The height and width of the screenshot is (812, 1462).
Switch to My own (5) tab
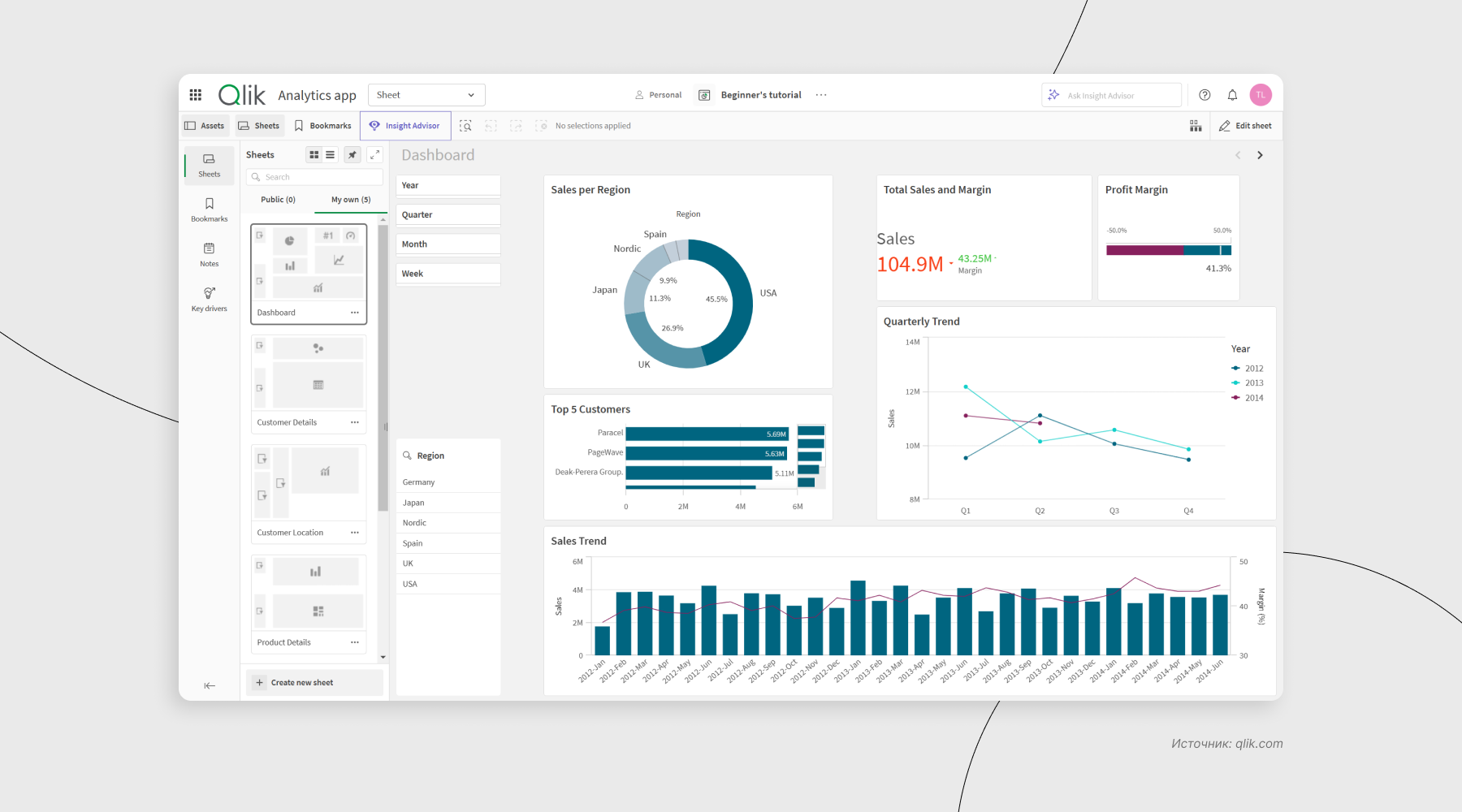351,200
